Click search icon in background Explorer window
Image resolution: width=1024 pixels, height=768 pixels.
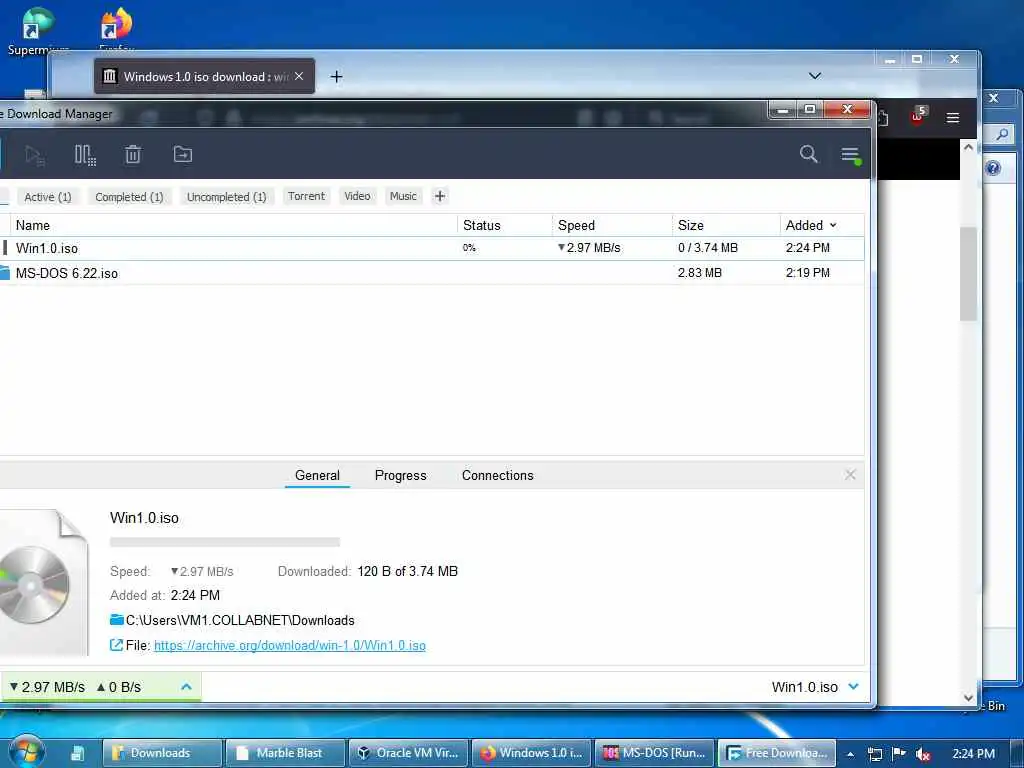[x=1002, y=135]
